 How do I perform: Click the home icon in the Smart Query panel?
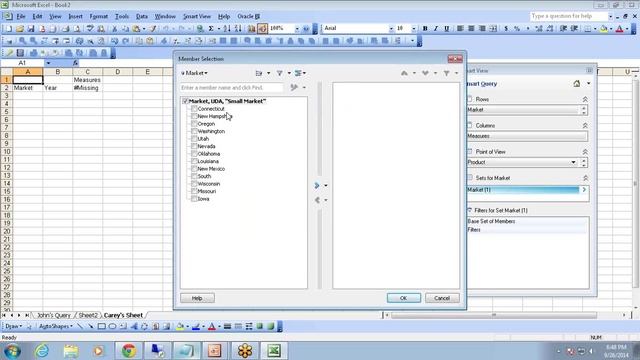[x=576, y=84]
